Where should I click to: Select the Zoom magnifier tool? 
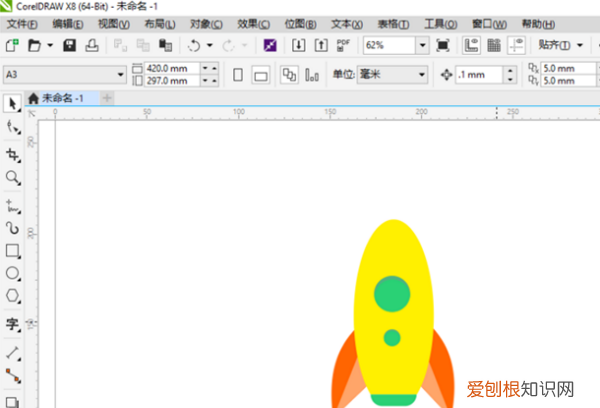pyautogui.click(x=12, y=178)
